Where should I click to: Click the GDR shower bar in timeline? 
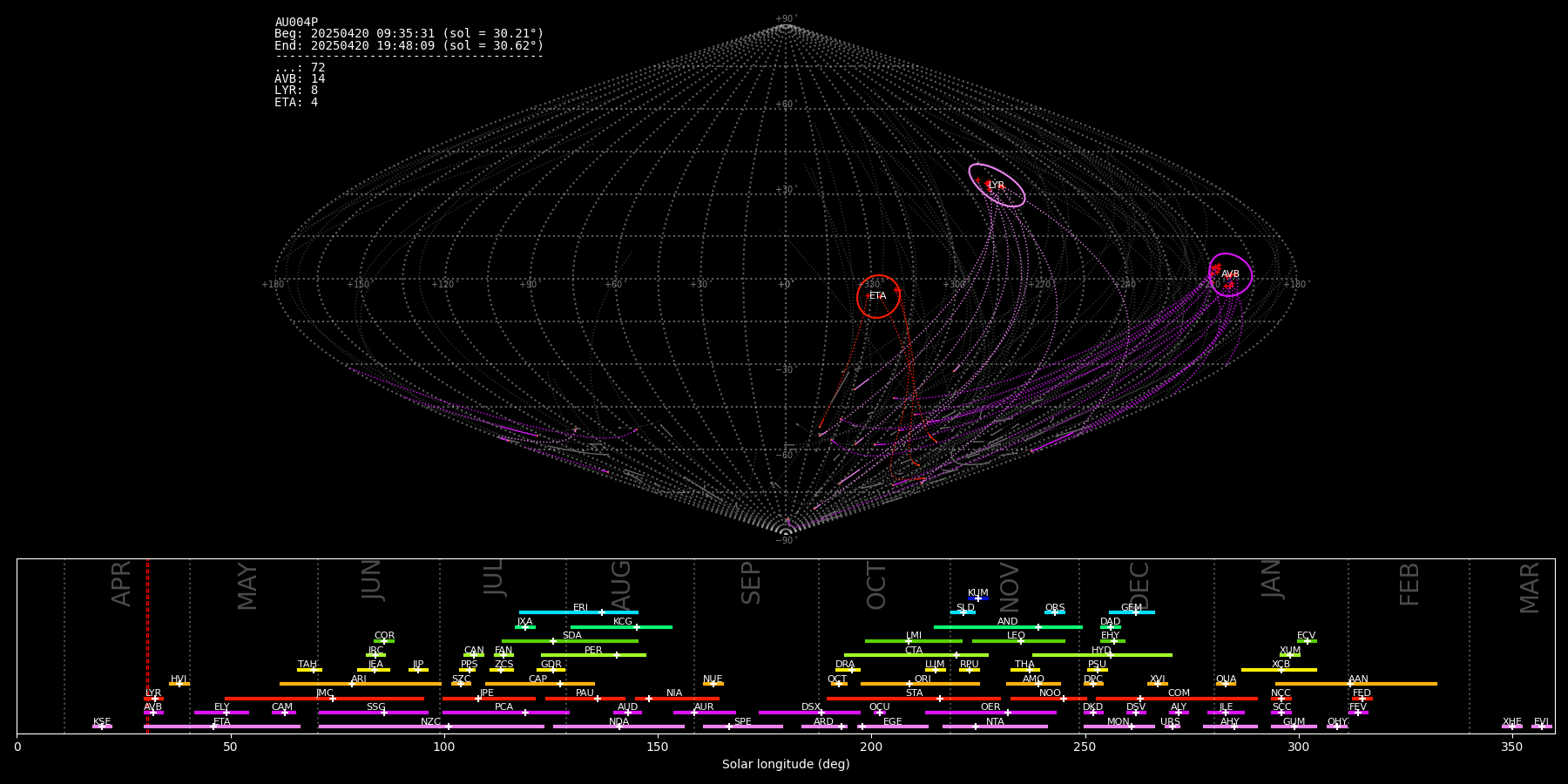tap(551, 670)
